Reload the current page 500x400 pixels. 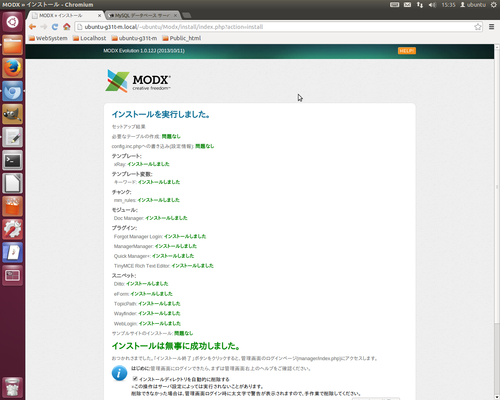tap(55, 27)
